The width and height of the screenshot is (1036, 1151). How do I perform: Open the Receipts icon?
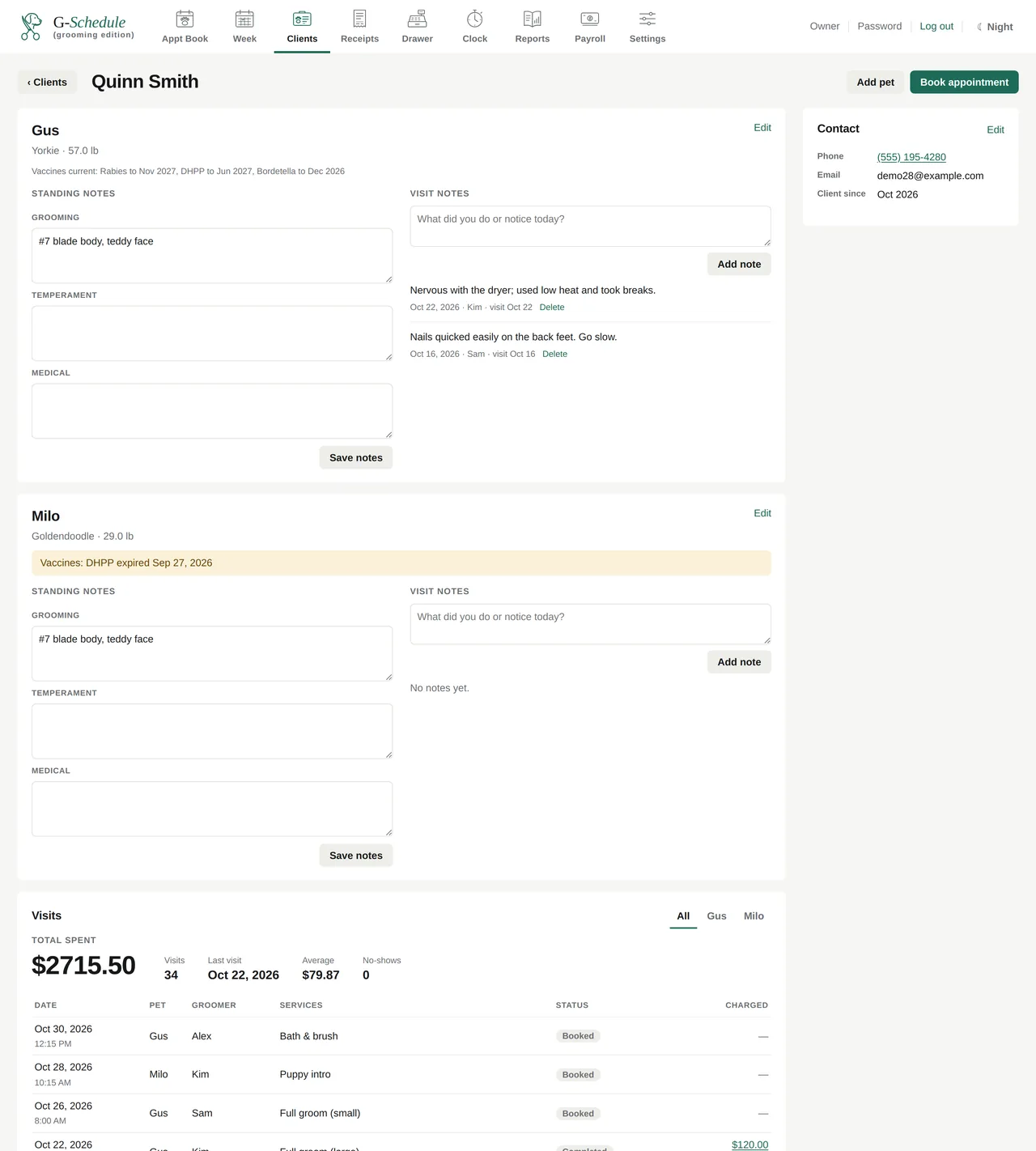click(359, 19)
